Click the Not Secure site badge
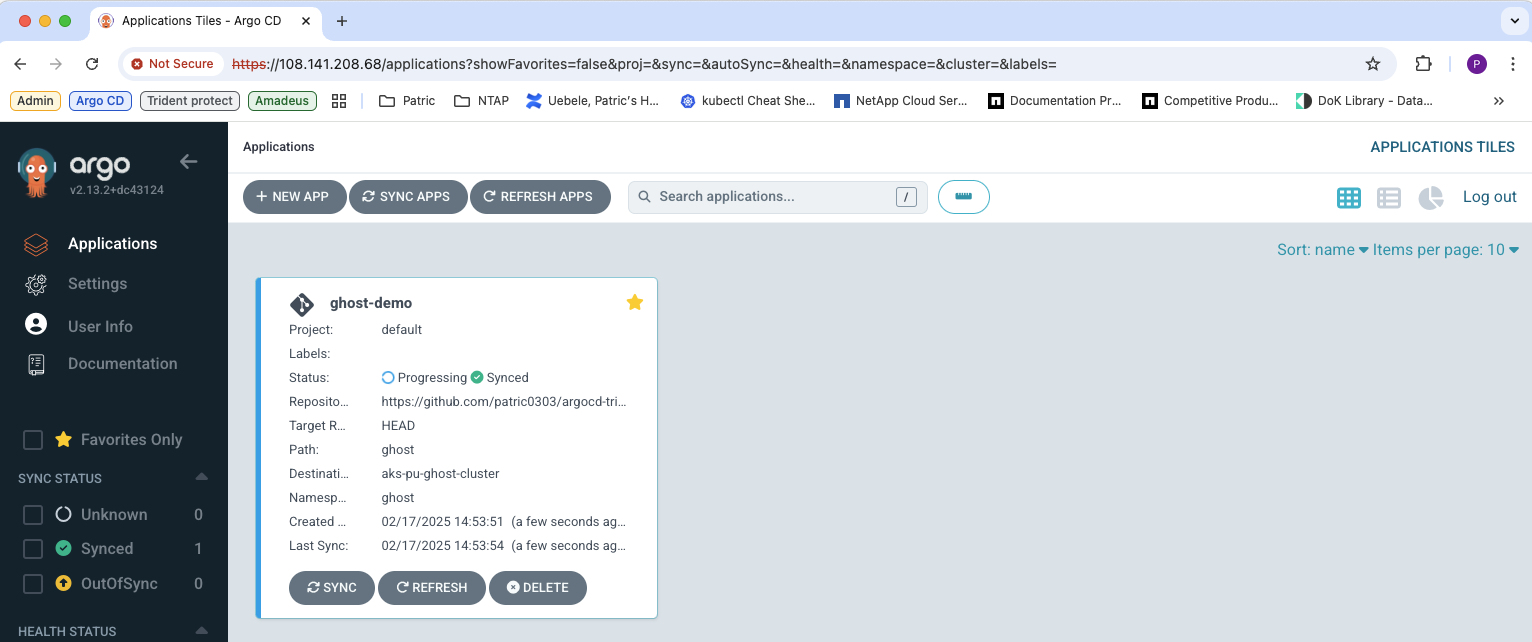 tap(172, 64)
